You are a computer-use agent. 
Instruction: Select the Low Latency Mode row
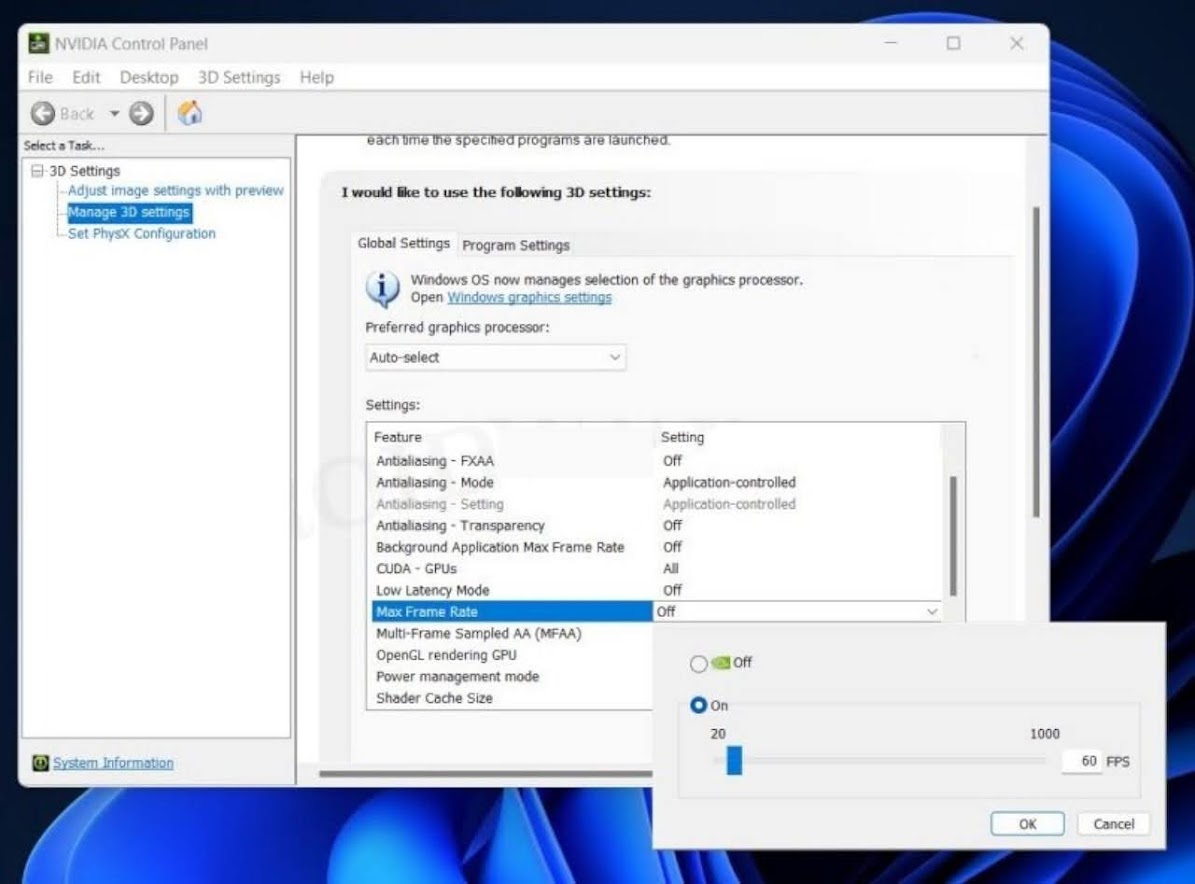click(658, 590)
